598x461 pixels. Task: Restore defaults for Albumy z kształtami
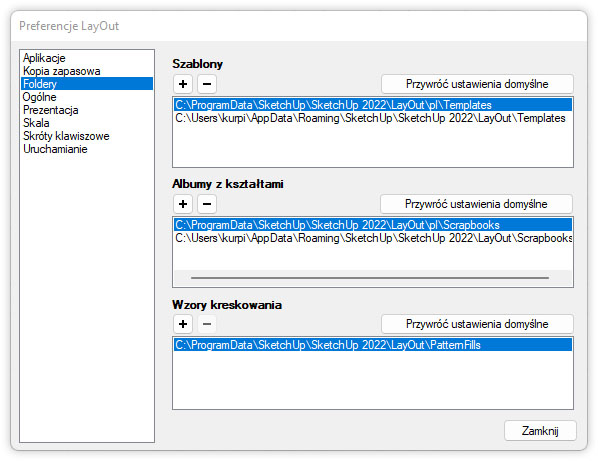coord(476,204)
